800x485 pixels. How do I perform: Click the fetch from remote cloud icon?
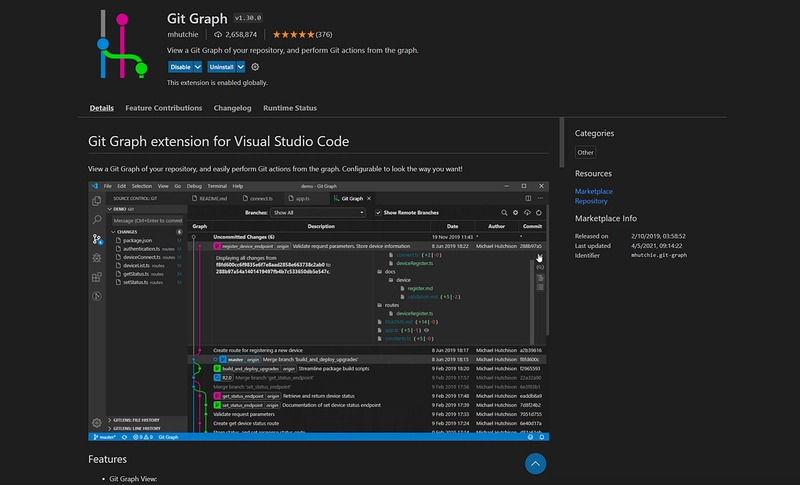tap(527, 213)
